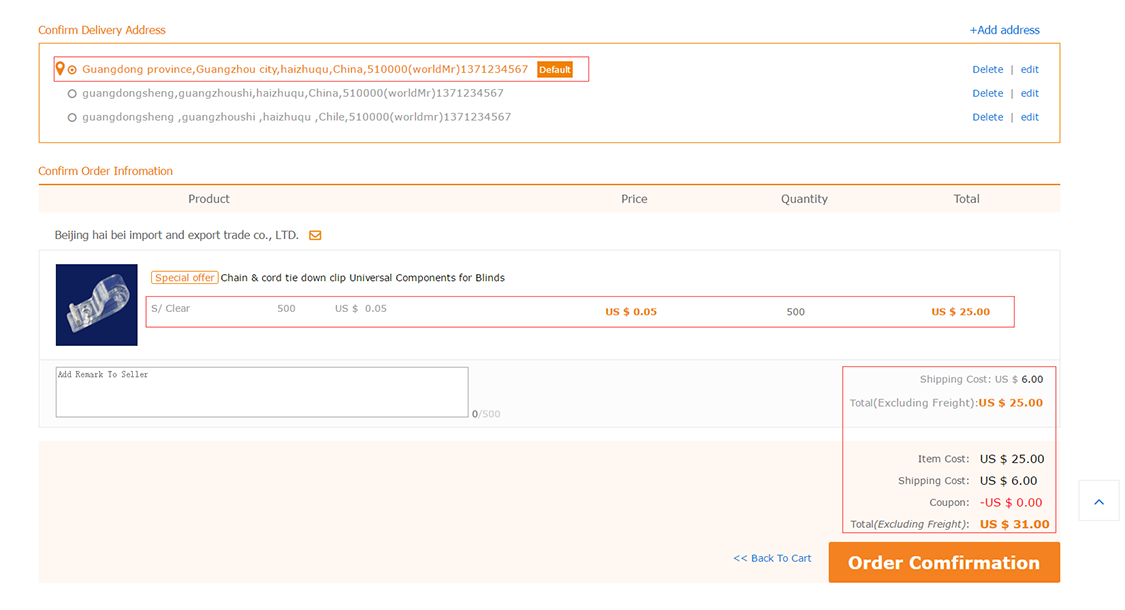Click the Item Cost US $ 25.00 value
1125x610 pixels.
pyautogui.click(x=1012, y=459)
